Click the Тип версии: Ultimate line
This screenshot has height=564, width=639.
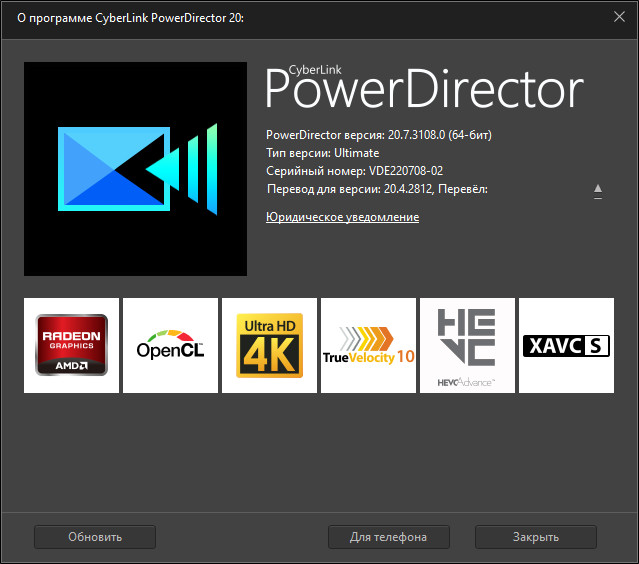322,153
